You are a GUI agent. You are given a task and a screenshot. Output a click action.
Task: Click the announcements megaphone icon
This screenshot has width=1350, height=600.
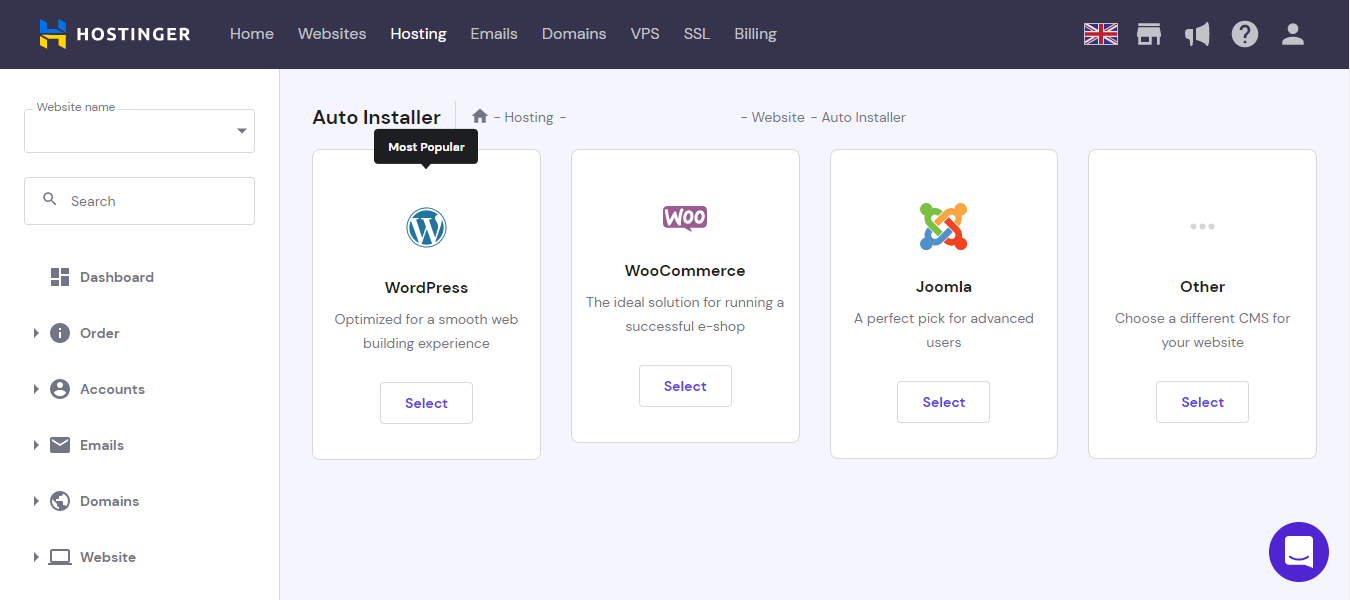pyautogui.click(x=1197, y=33)
